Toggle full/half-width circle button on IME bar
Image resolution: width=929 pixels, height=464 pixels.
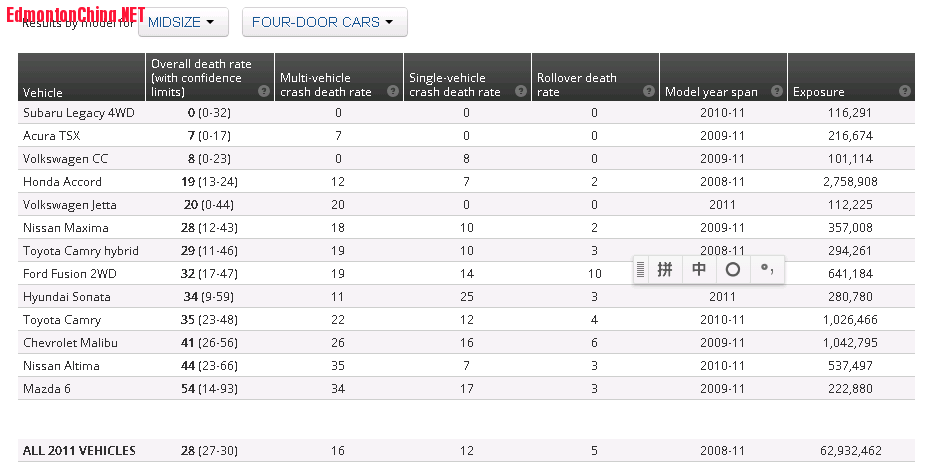733,269
